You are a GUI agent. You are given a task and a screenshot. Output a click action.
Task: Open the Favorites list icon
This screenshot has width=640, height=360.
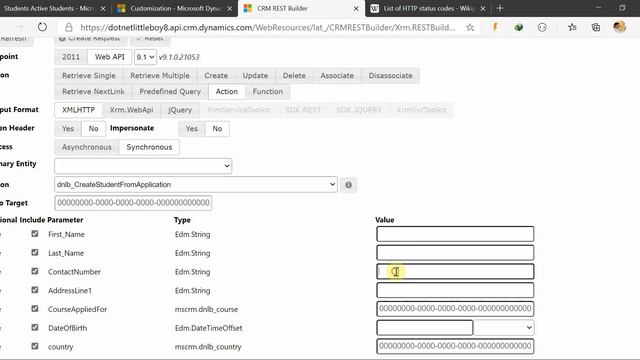(572, 27)
